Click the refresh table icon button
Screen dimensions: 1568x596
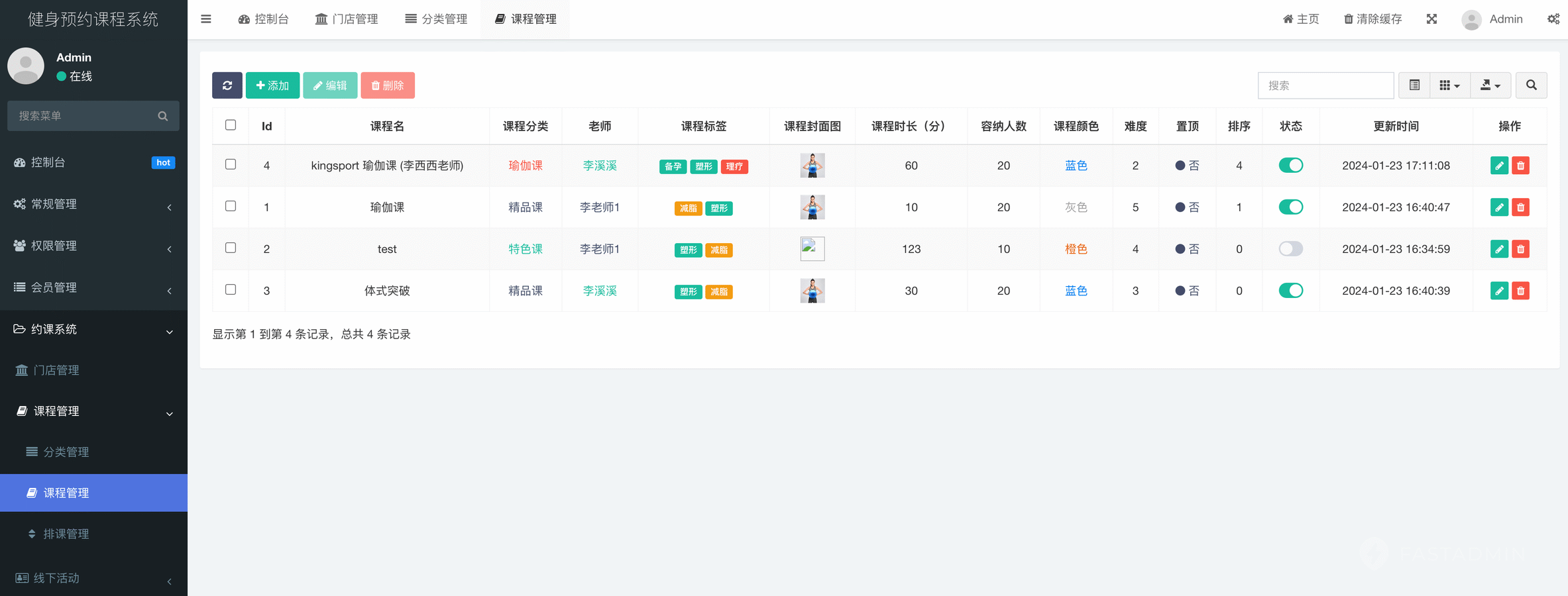coord(227,85)
